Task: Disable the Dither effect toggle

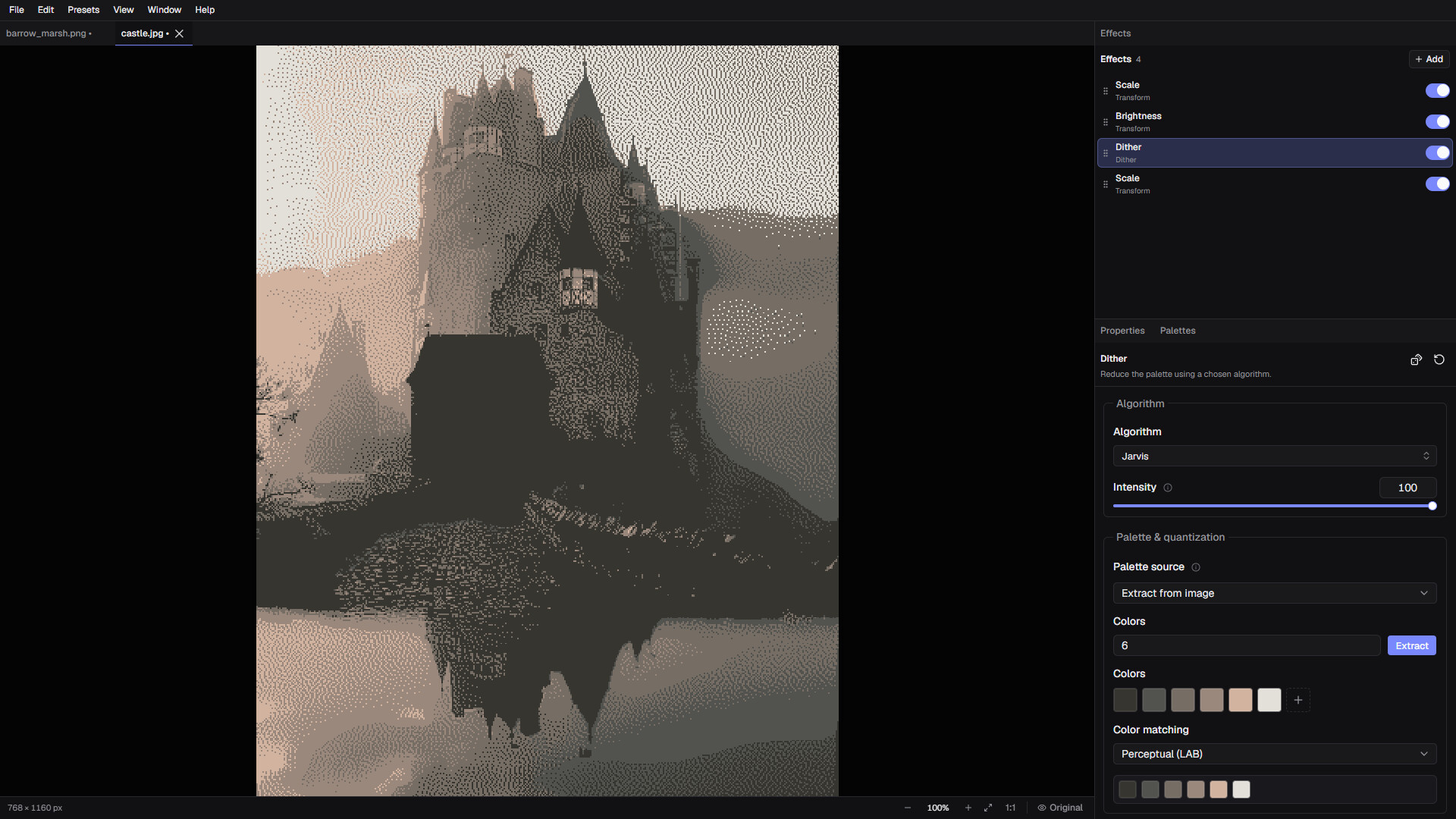Action: pyautogui.click(x=1437, y=153)
